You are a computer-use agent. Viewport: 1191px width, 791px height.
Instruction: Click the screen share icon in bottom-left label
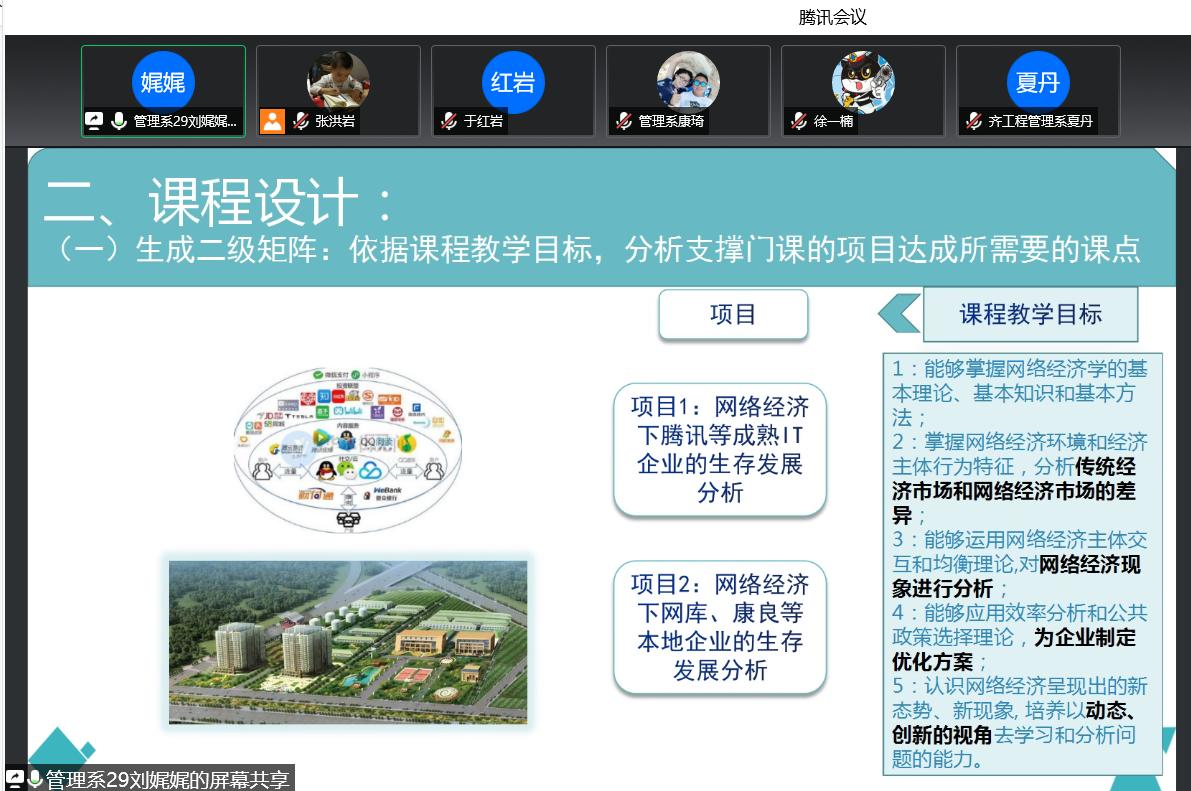(15, 779)
